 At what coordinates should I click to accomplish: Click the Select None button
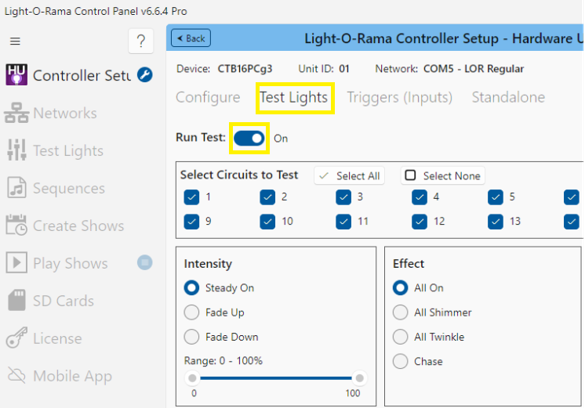pos(443,176)
